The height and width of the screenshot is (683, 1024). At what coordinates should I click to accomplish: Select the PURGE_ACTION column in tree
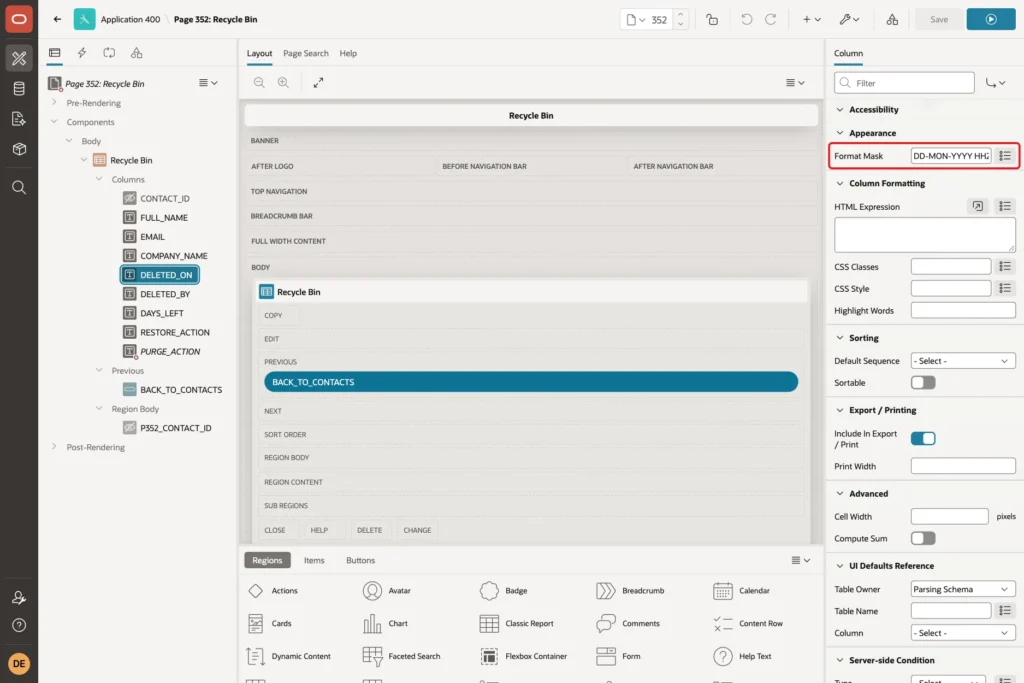(x=170, y=351)
